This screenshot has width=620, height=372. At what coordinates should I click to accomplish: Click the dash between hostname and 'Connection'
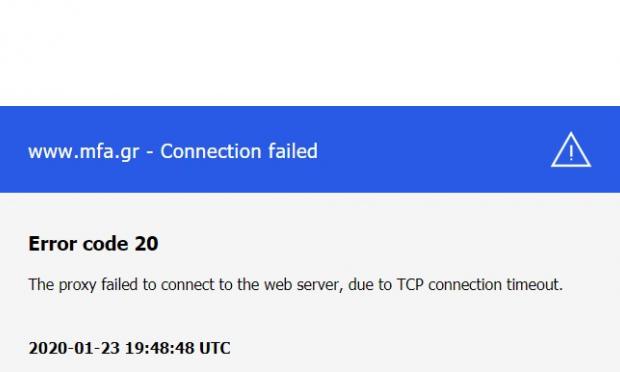pyautogui.click(x=150, y=152)
